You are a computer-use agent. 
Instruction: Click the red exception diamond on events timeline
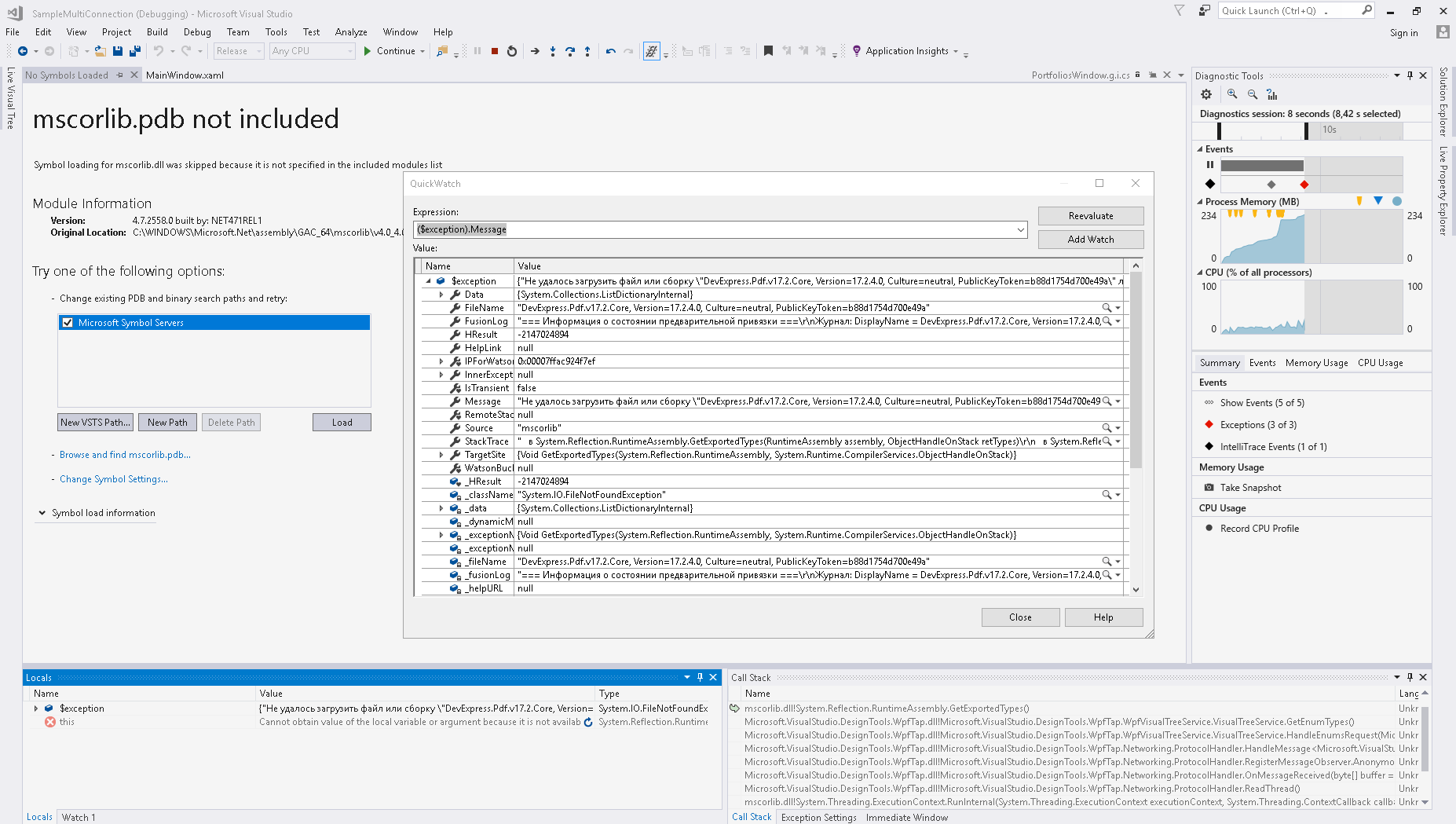(x=1304, y=185)
